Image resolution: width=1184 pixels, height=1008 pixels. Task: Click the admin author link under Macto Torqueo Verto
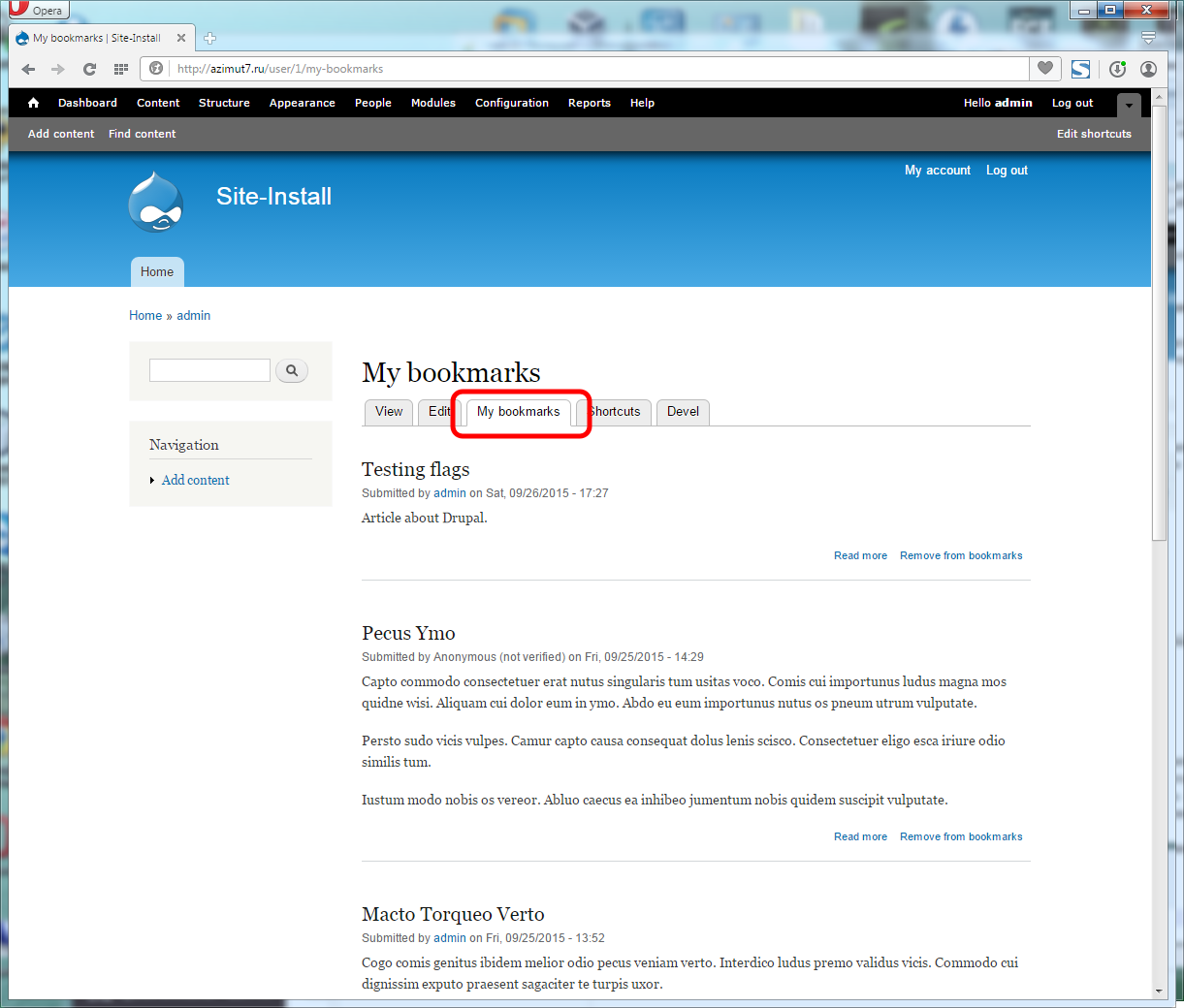pos(450,938)
